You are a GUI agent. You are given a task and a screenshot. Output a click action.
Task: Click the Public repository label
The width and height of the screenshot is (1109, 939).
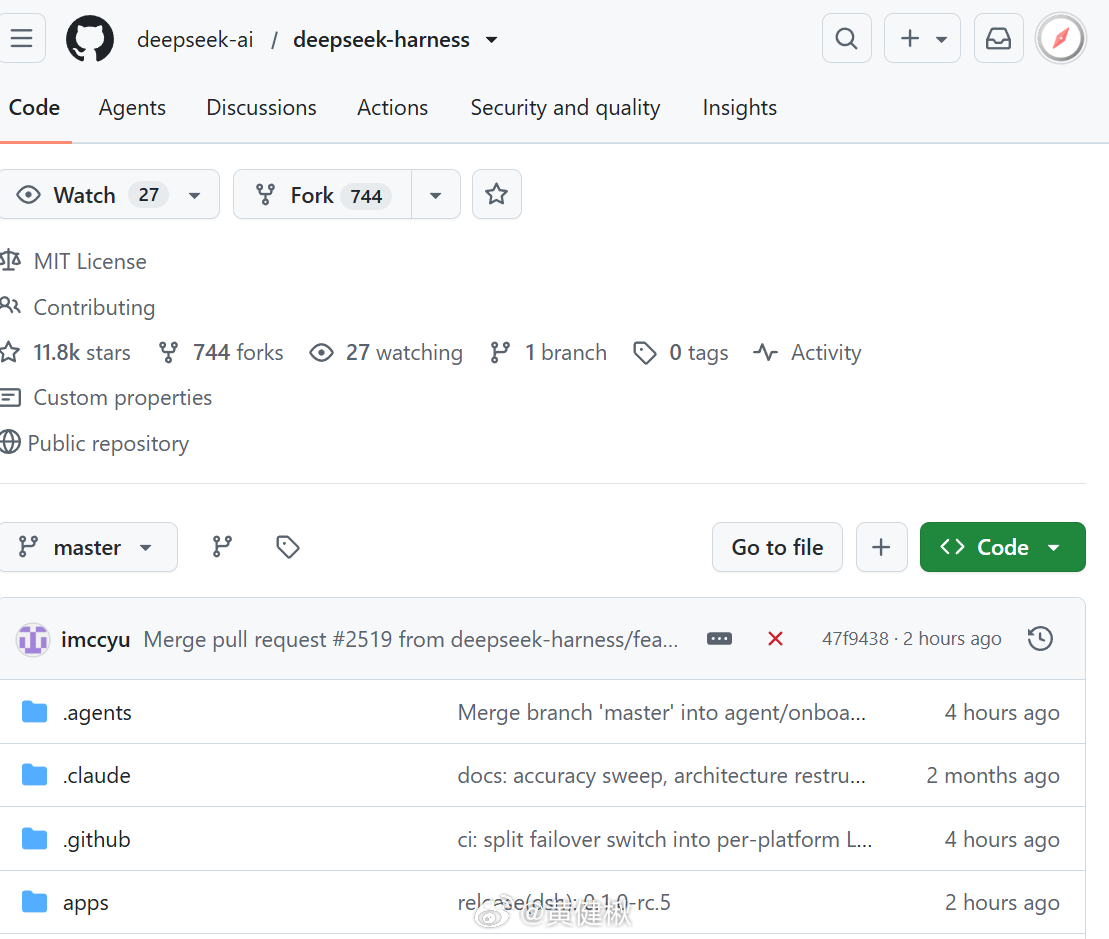[x=108, y=443]
